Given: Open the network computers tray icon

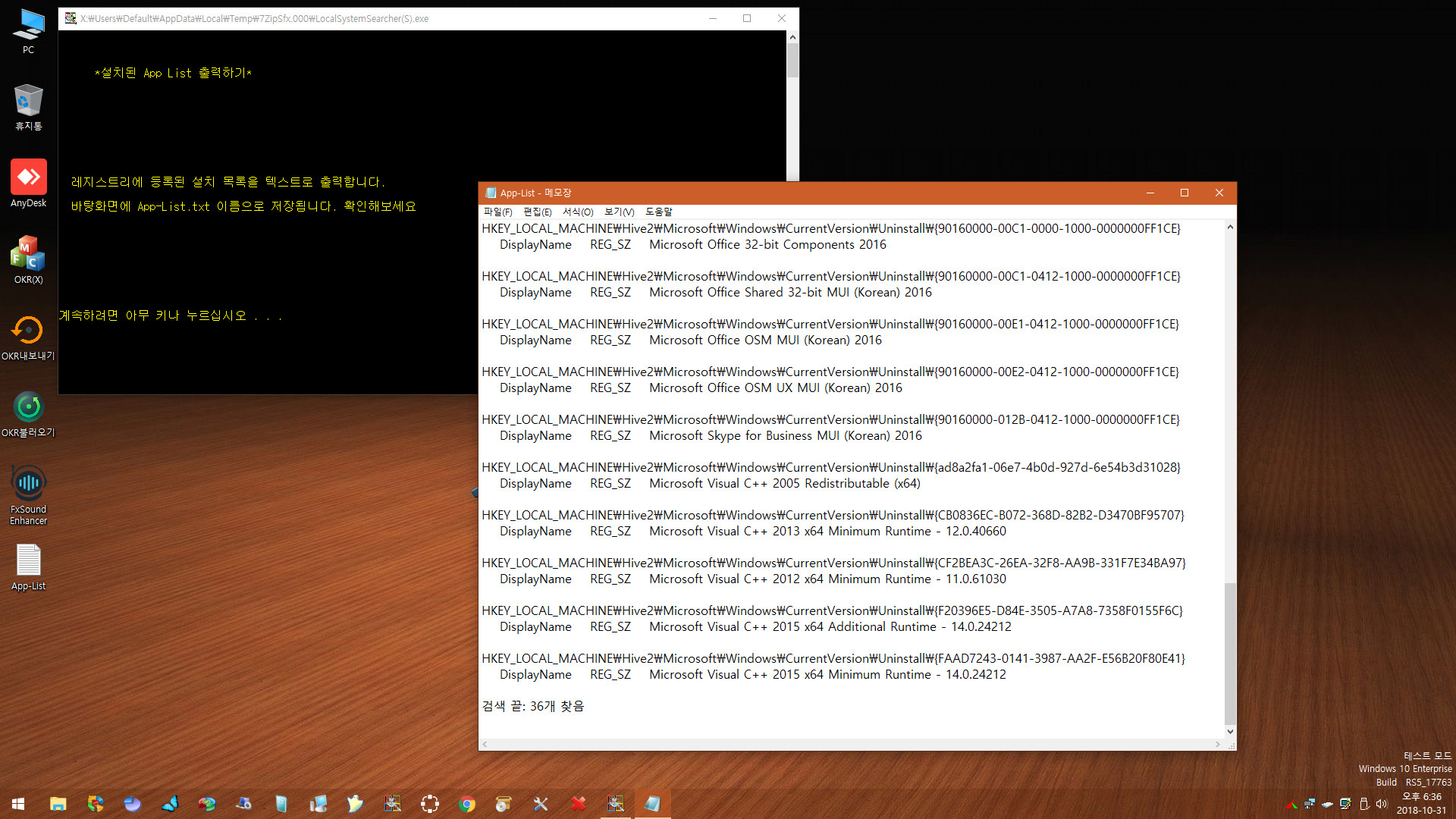Looking at the screenshot, I should pyautogui.click(x=1310, y=804).
